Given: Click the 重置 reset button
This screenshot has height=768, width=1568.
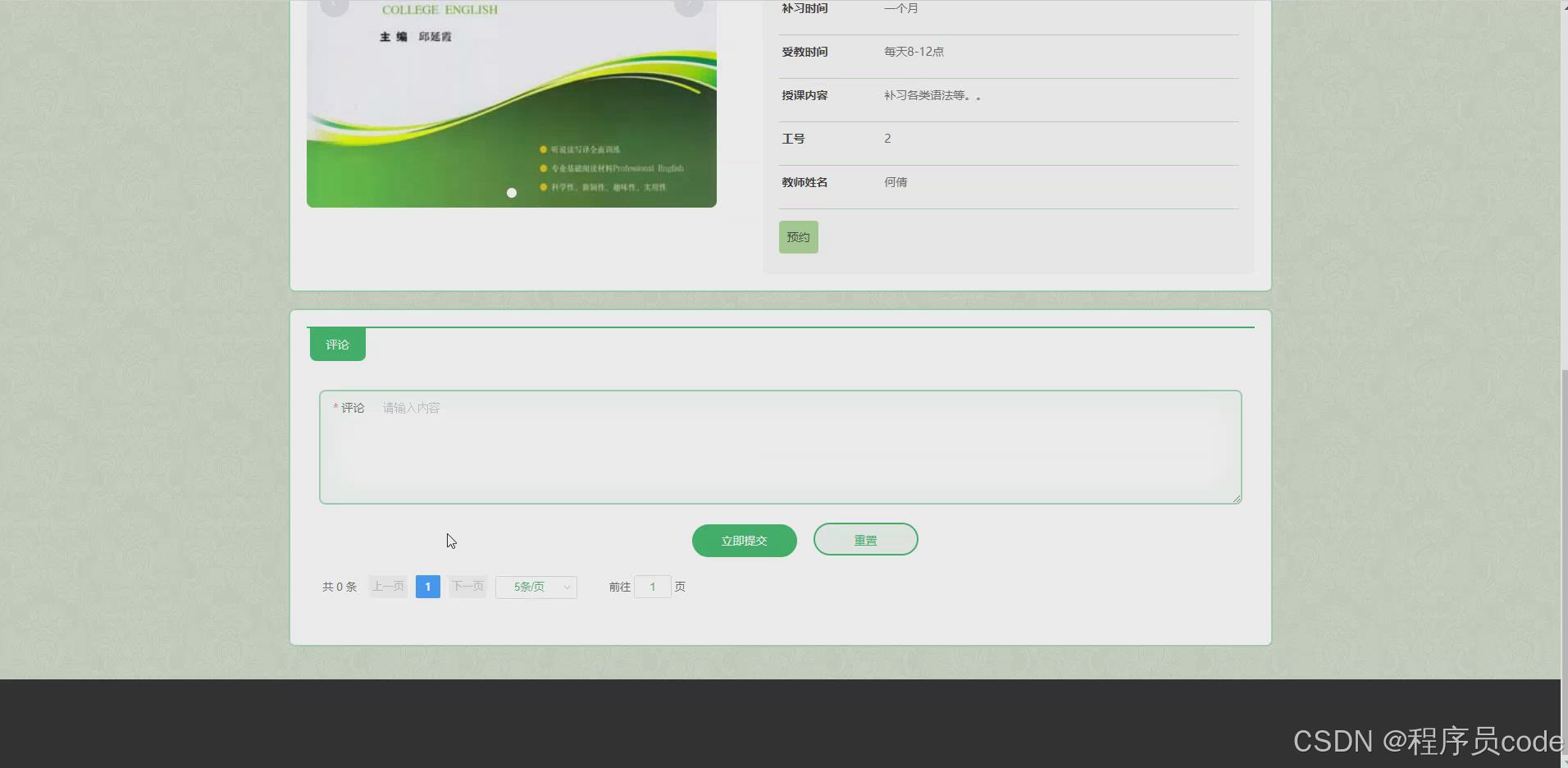Looking at the screenshot, I should (865, 540).
